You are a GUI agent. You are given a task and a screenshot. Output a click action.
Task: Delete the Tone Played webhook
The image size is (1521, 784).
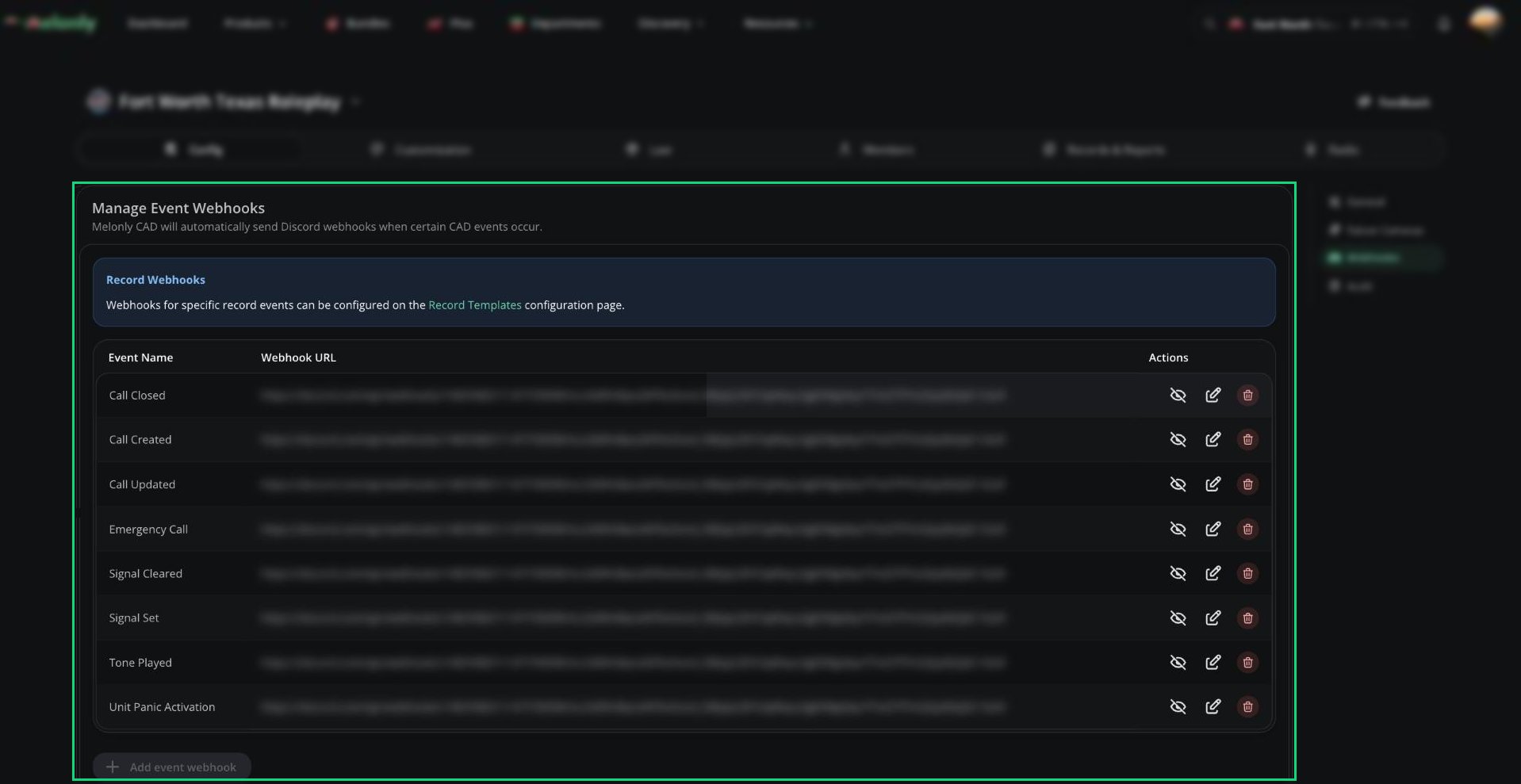click(1247, 662)
